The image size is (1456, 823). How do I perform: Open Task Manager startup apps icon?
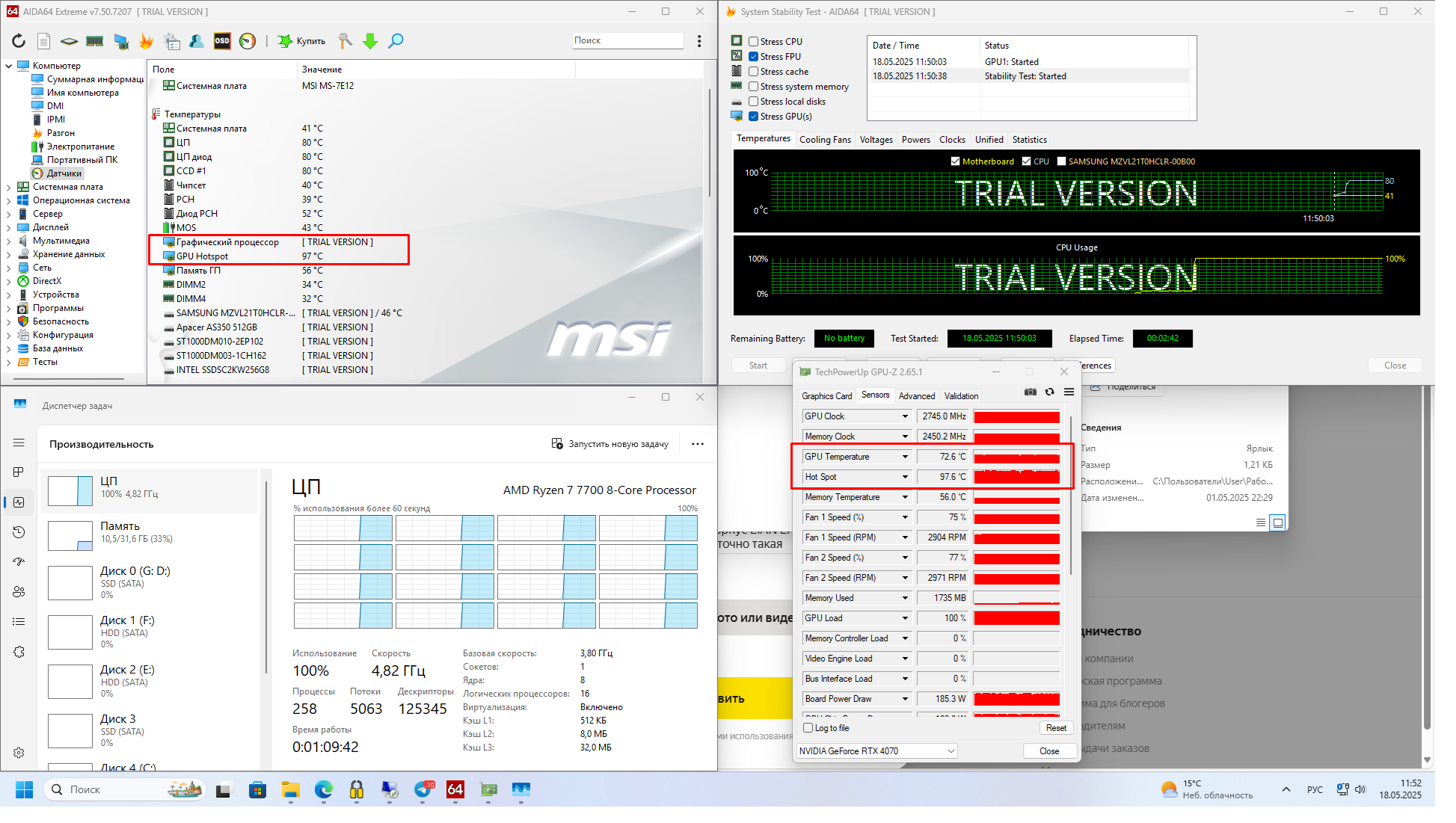[x=19, y=562]
